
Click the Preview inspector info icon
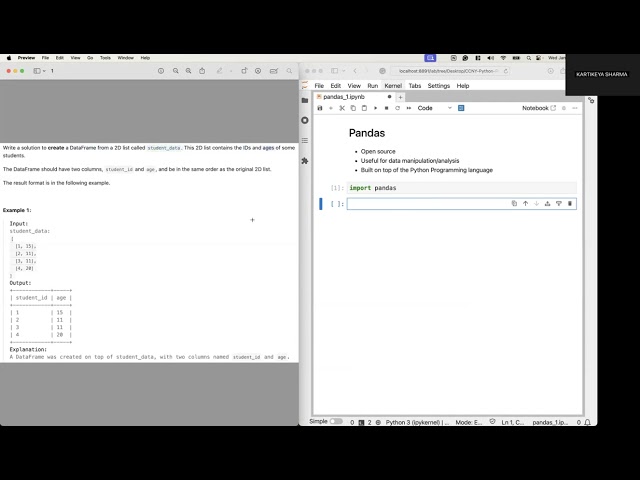pyautogui.click(x=161, y=71)
